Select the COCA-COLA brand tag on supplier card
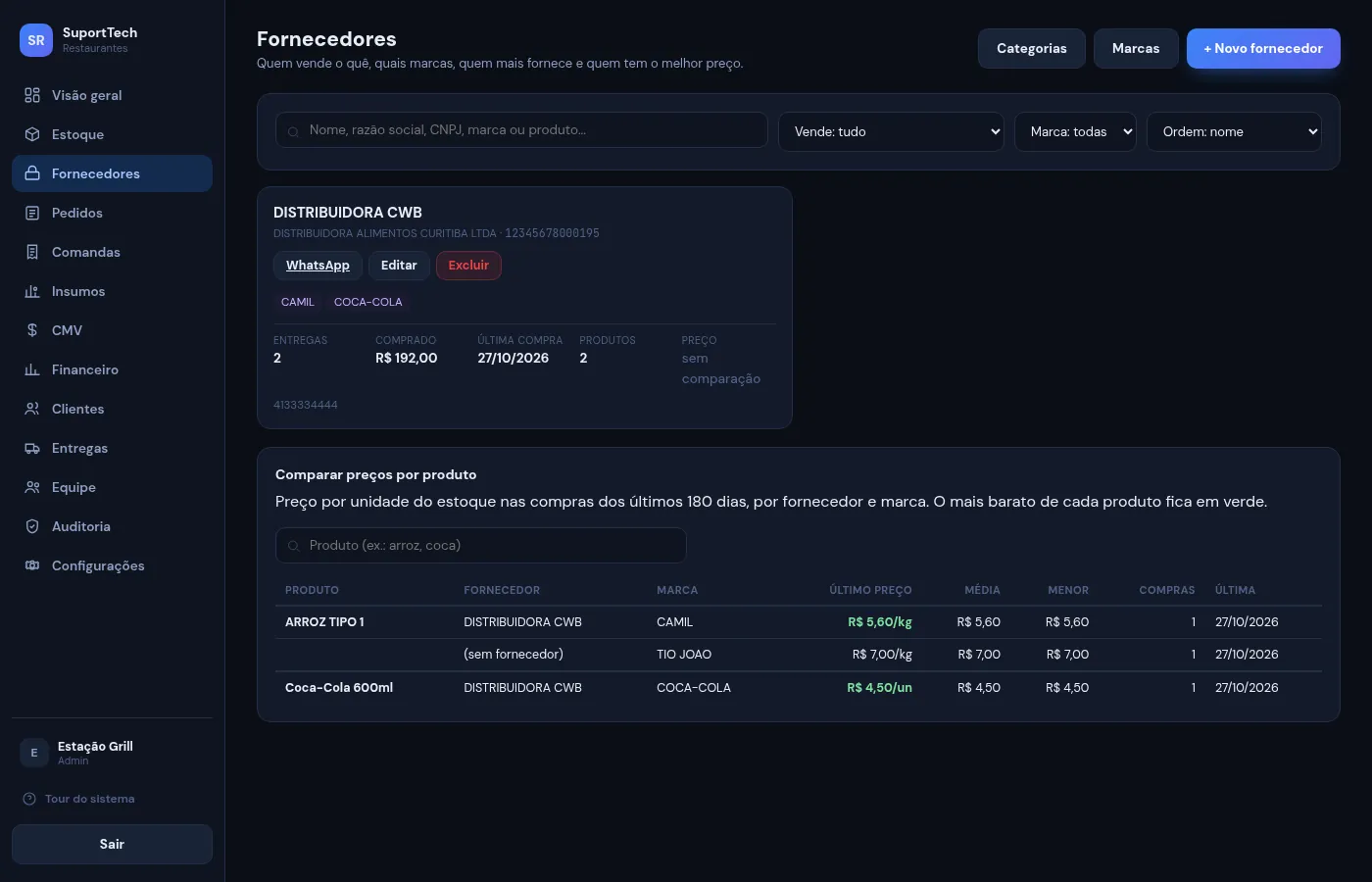 click(368, 302)
